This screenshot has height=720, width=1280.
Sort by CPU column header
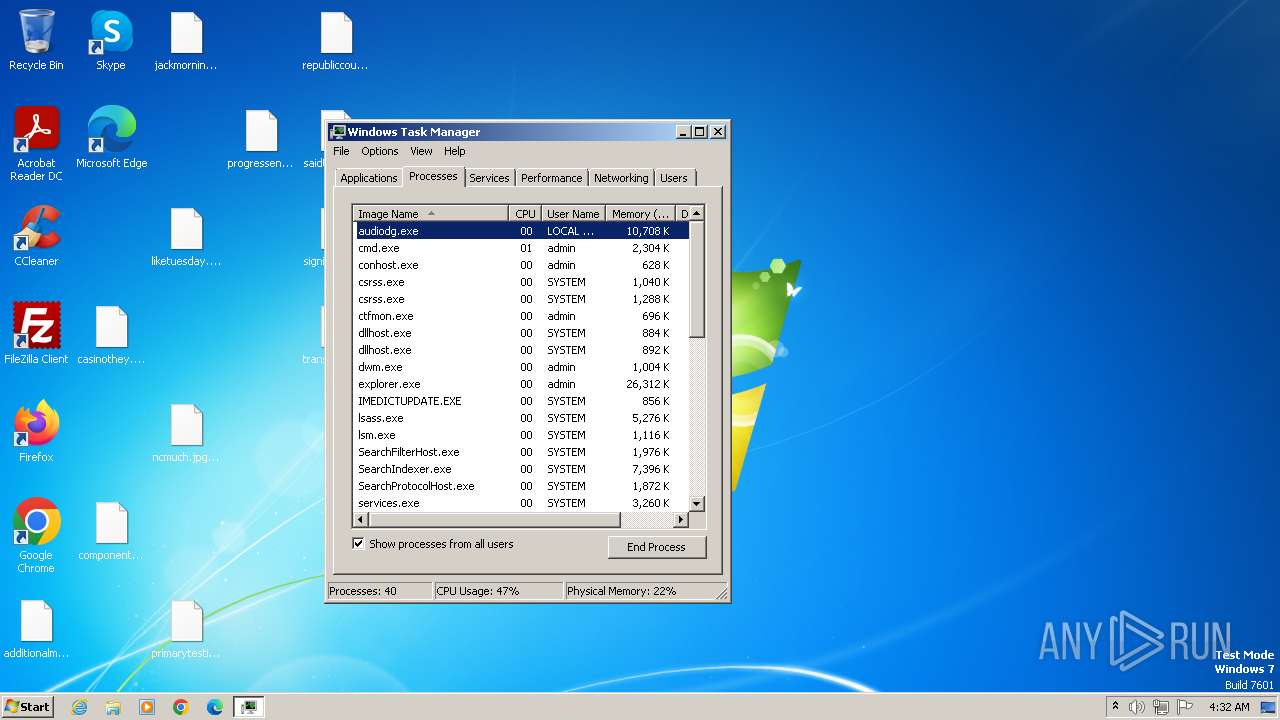[x=525, y=214]
